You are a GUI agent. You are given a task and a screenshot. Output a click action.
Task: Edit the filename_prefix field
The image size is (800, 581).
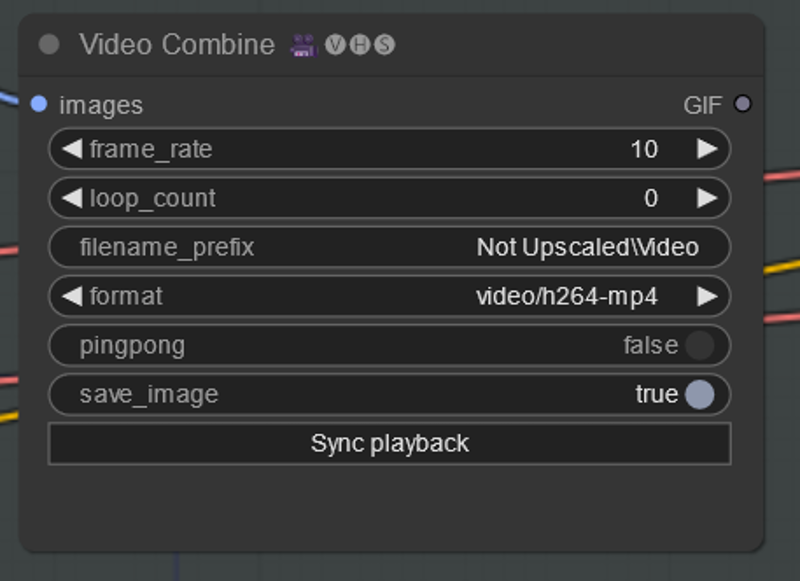click(x=390, y=247)
